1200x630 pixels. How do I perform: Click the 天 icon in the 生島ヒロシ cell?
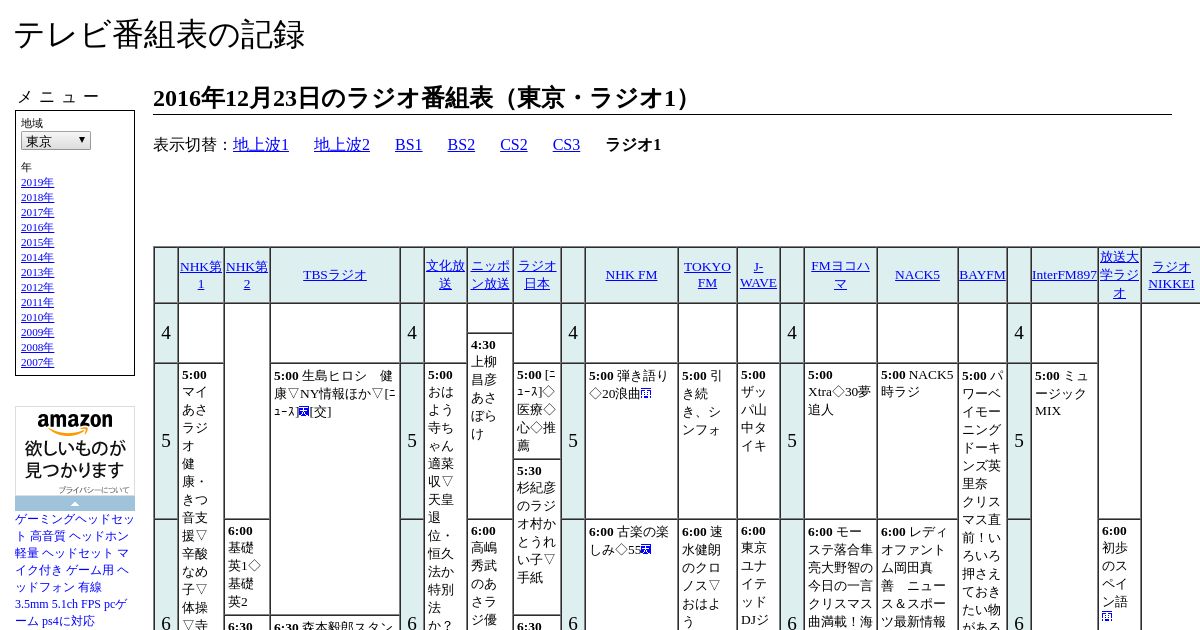tap(302, 412)
